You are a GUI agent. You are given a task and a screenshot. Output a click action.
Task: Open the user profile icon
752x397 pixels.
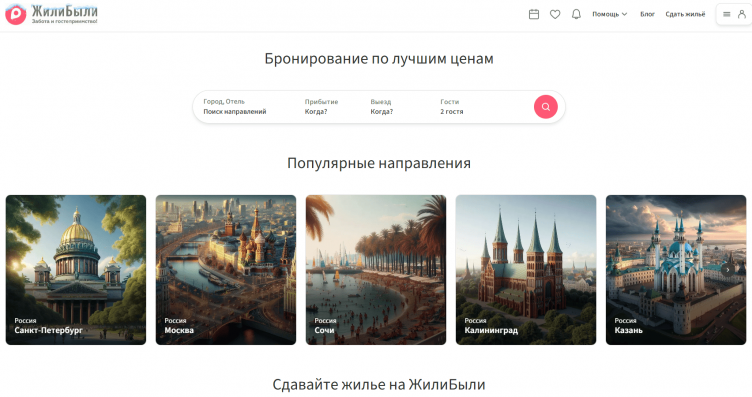(x=742, y=14)
